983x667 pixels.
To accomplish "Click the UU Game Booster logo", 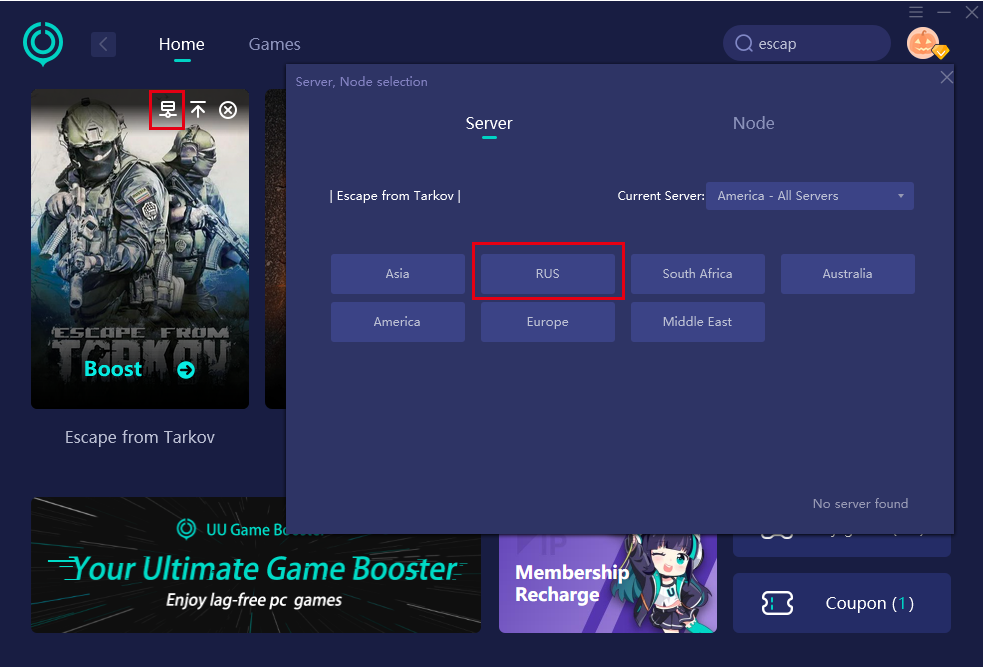I will click(x=43, y=44).
